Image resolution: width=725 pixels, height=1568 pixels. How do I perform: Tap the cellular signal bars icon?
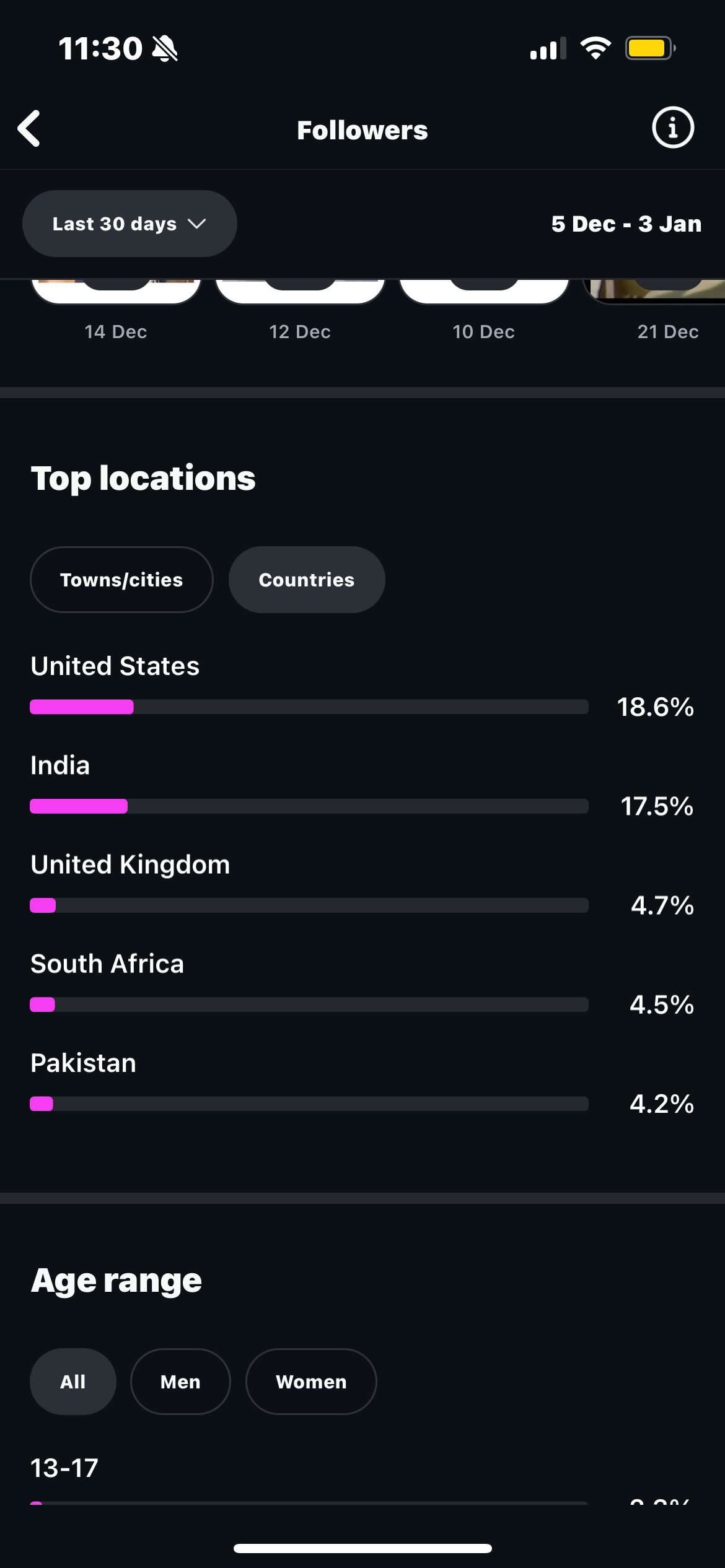coord(548,48)
